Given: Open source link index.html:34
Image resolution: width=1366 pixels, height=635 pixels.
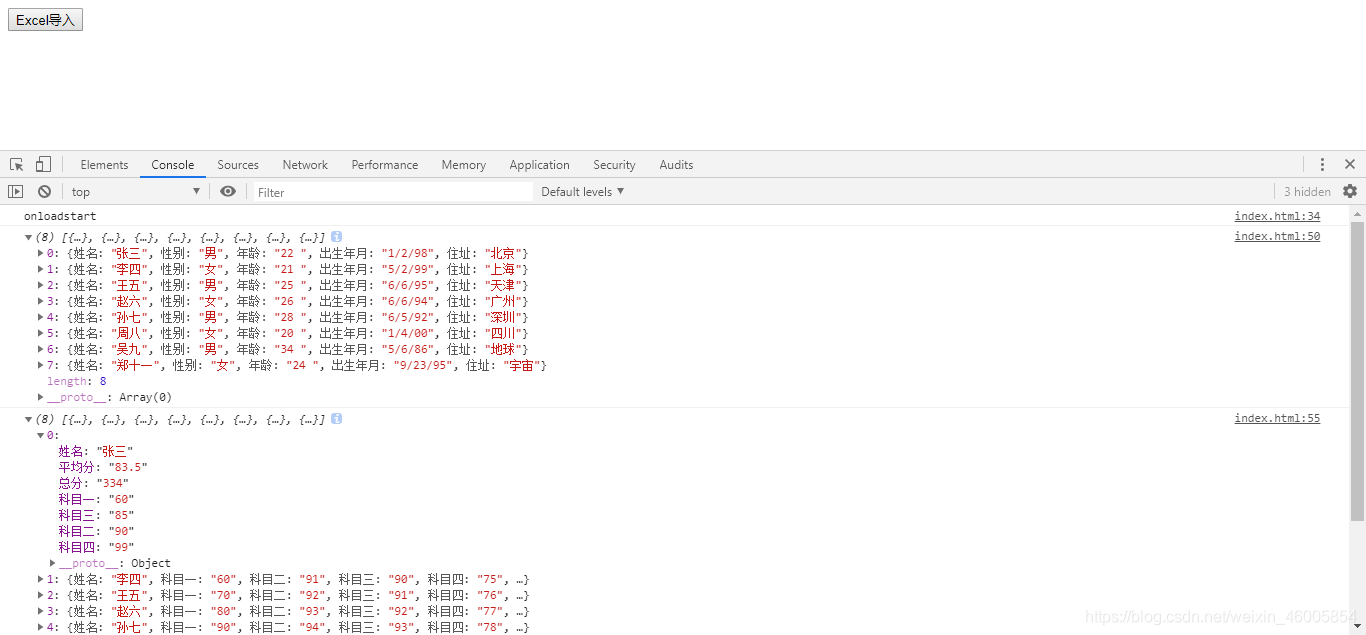Looking at the screenshot, I should point(1277,216).
